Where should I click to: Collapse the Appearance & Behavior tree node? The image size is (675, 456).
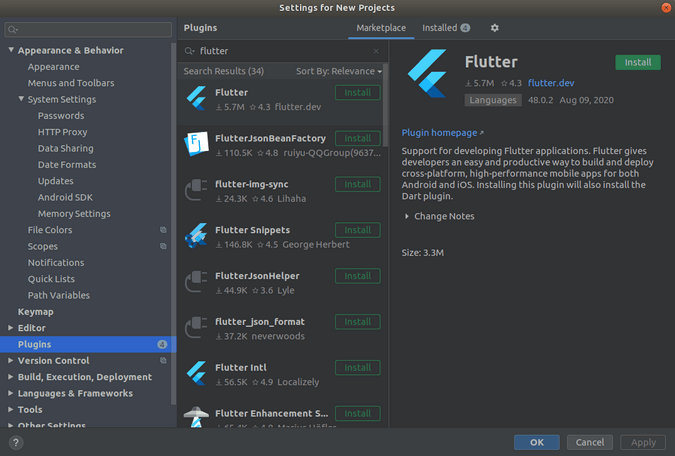11,50
